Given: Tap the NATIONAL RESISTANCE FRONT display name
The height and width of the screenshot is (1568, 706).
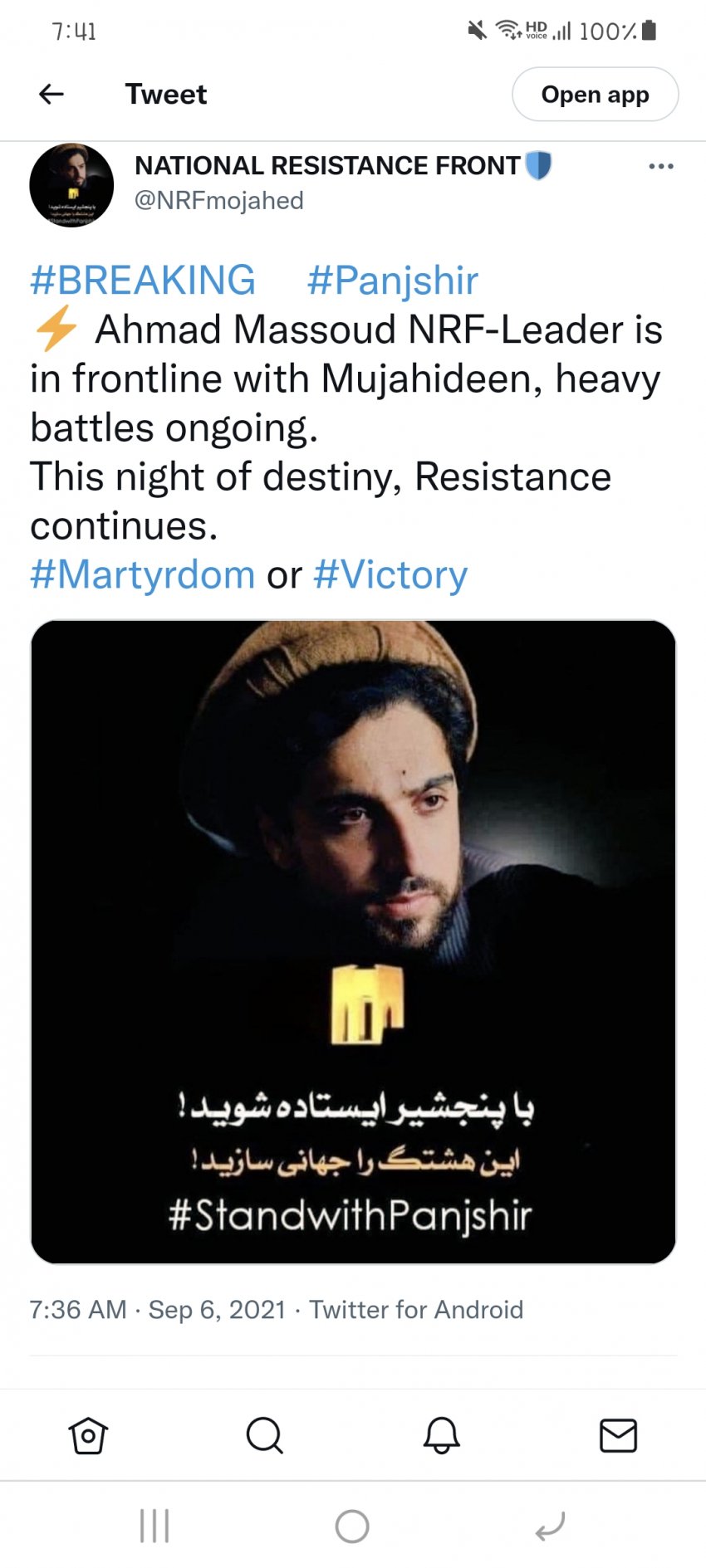Looking at the screenshot, I should [327, 166].
